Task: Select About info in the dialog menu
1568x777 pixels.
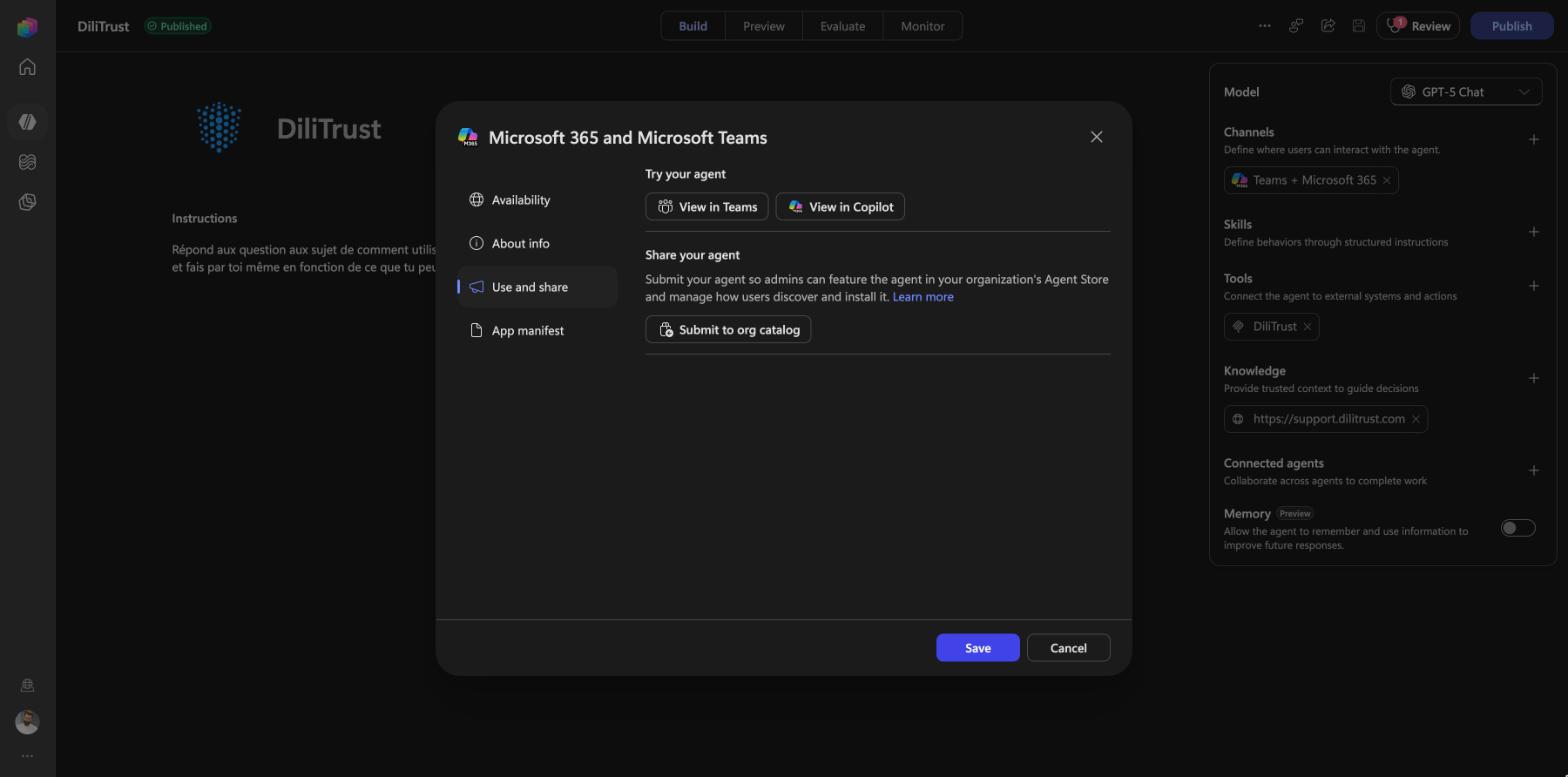Action: (x=537, y=243)
